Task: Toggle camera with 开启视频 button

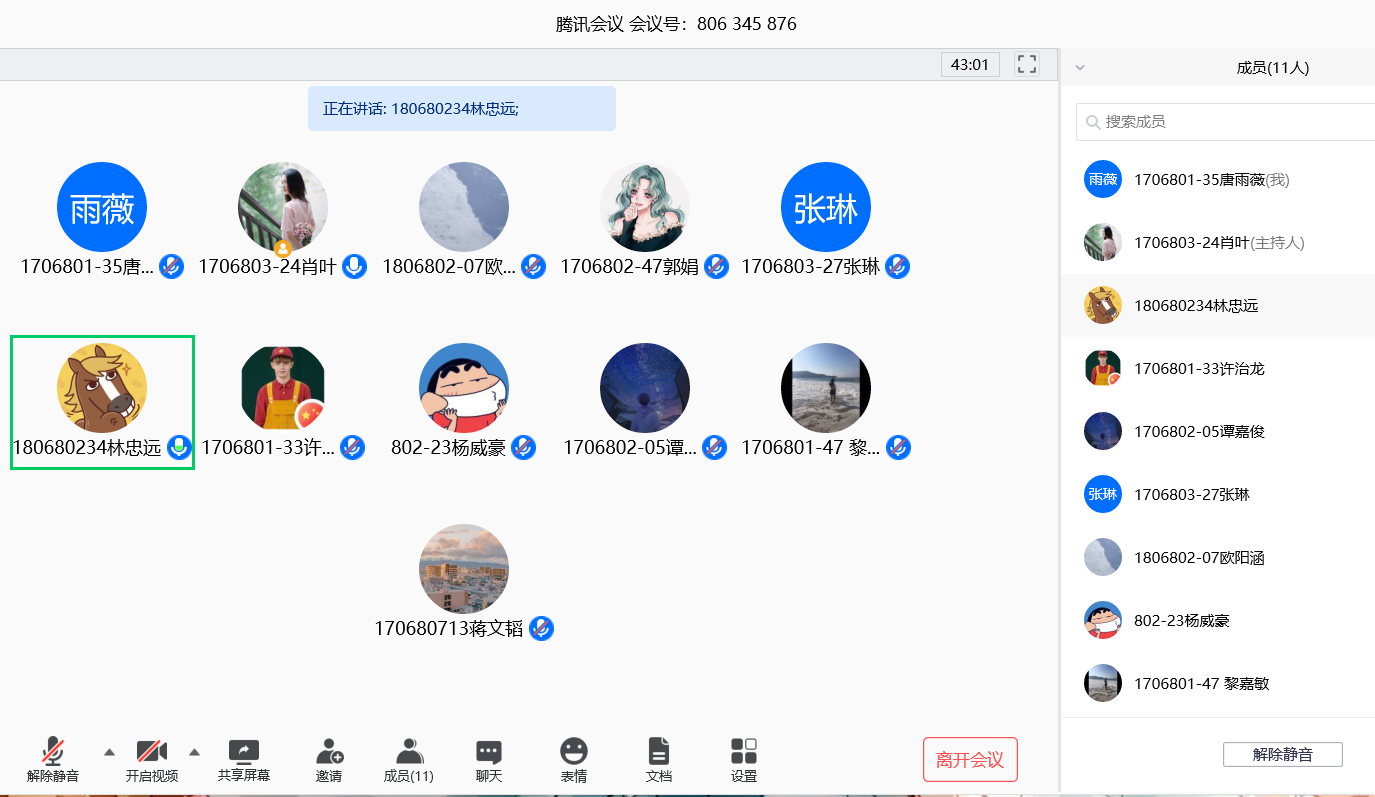Action: 151,752
